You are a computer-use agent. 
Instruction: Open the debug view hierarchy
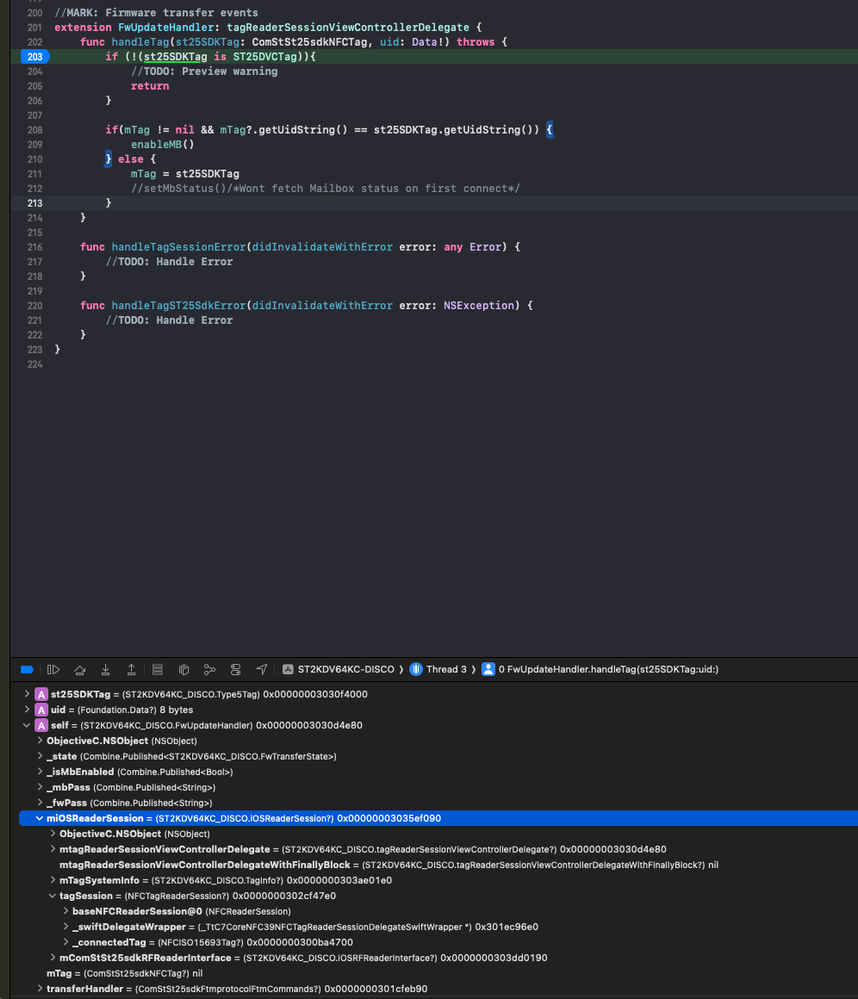pos(158,669)
